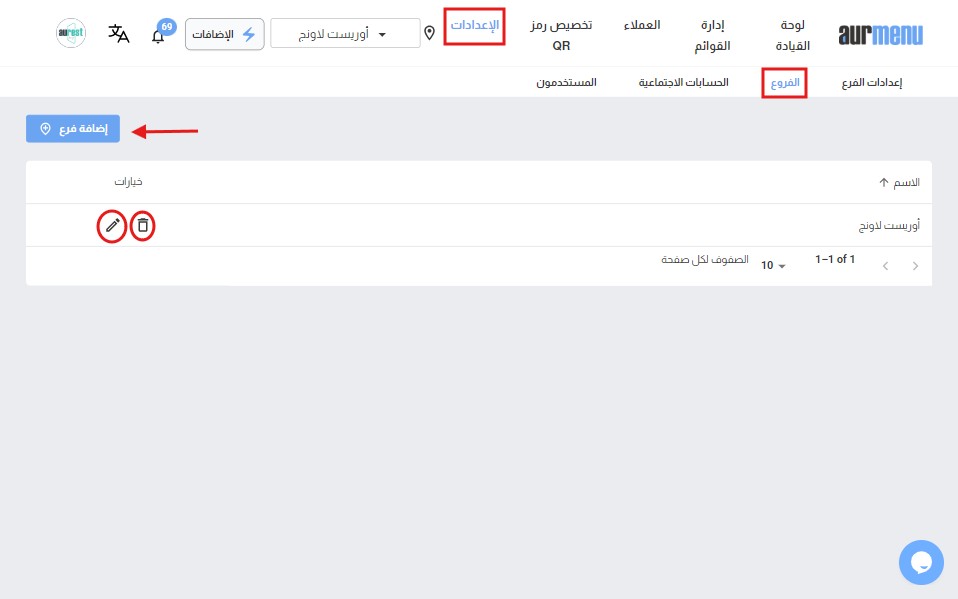This screenshot has width=958, height=599.
Task: Click the إضافة فرع button
Action: click(73, 130)
